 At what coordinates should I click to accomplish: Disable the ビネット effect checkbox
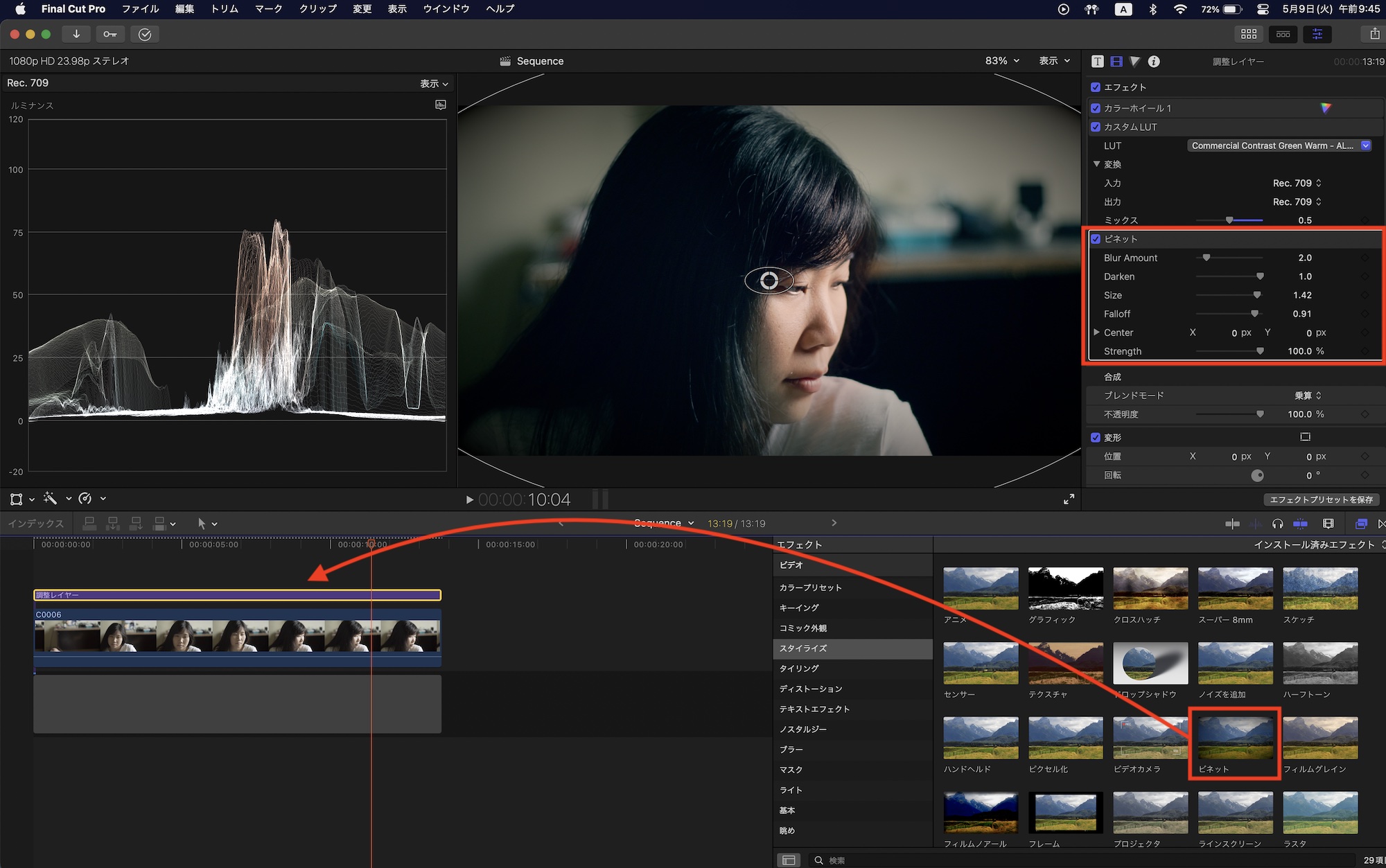point(1096,239)
